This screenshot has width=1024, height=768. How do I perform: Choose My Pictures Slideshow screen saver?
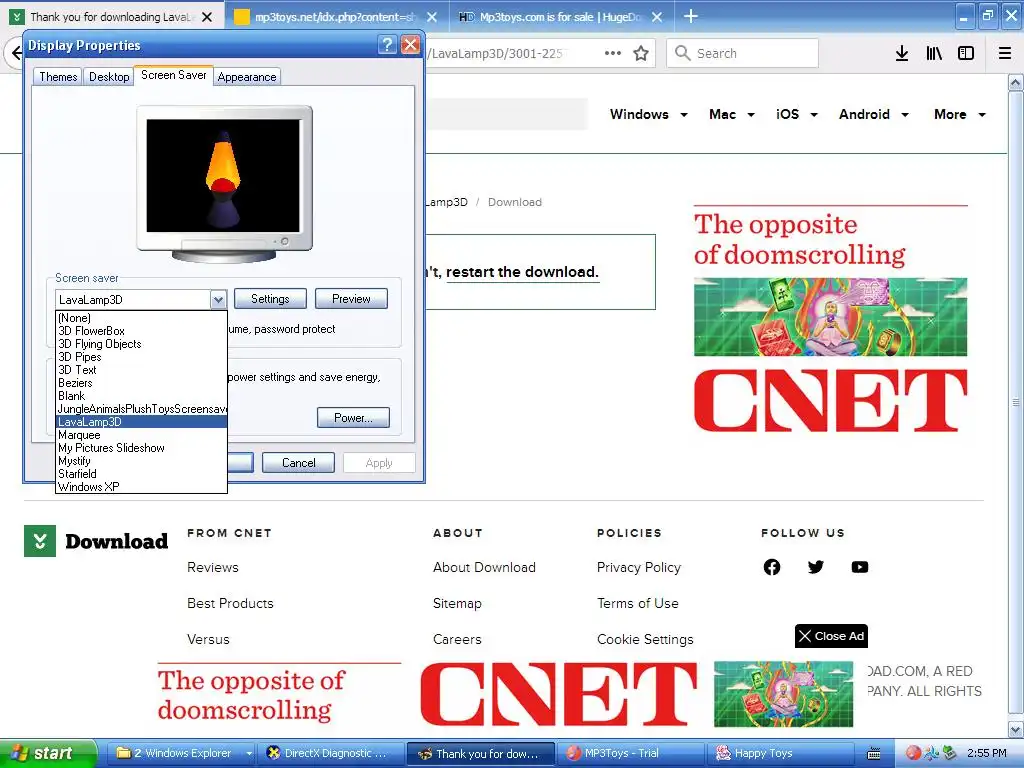click(x=141, y=448)
